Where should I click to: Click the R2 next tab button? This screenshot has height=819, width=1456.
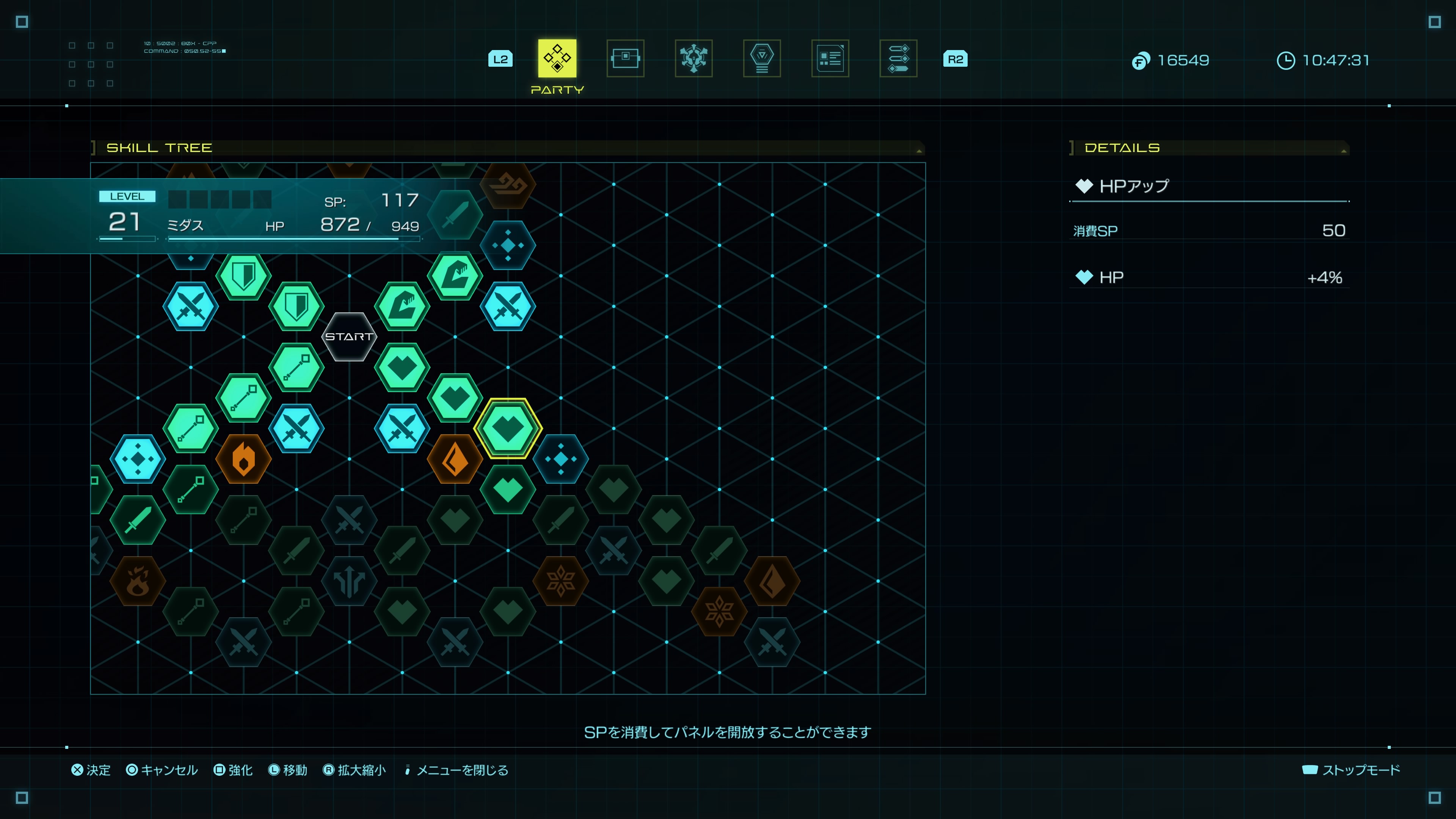pos(955,59)
